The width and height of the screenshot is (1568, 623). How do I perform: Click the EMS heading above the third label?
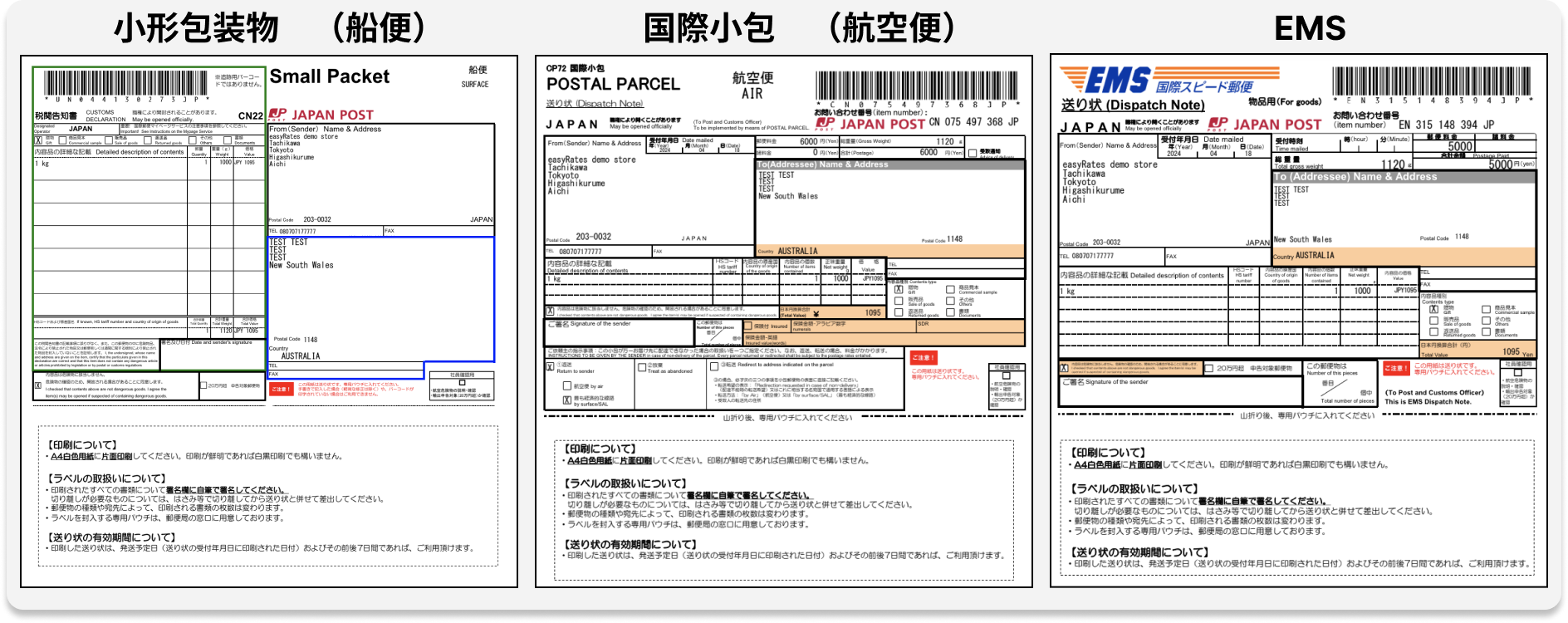click(1309, 28)
